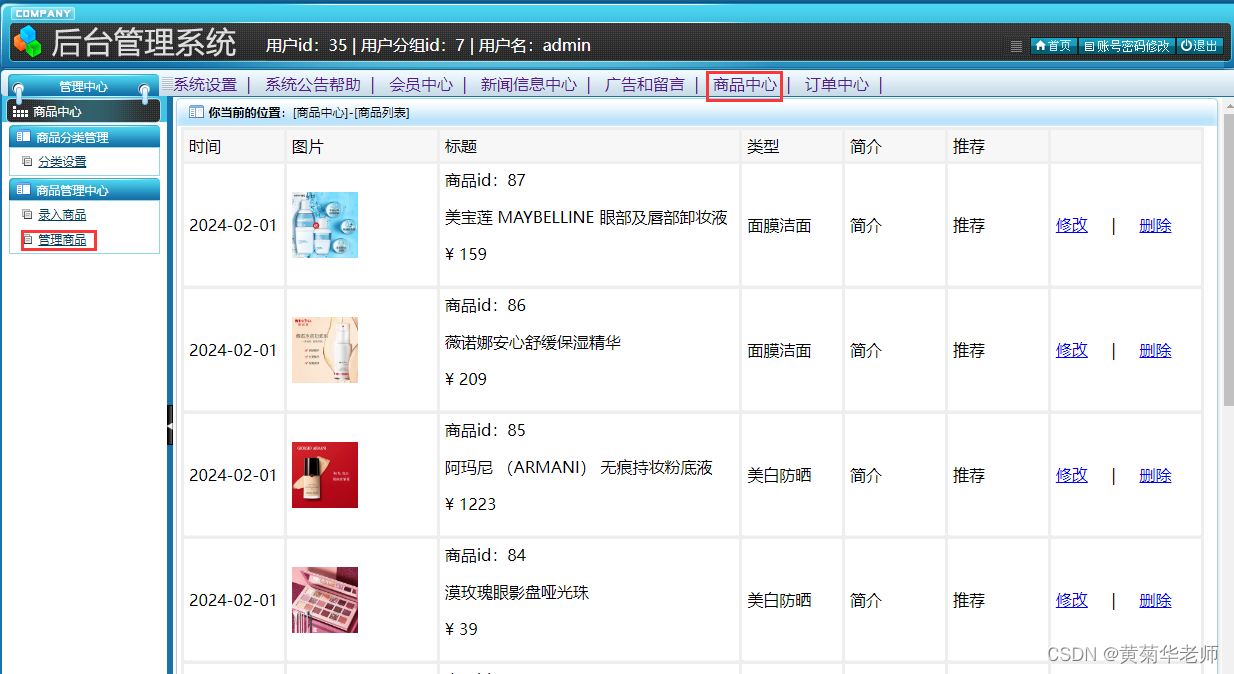Click the title 漠玫瑰眼影盘哑光珠
Image resolution: width=1234 pixels, height=674 pixels.
coord(517,592)
